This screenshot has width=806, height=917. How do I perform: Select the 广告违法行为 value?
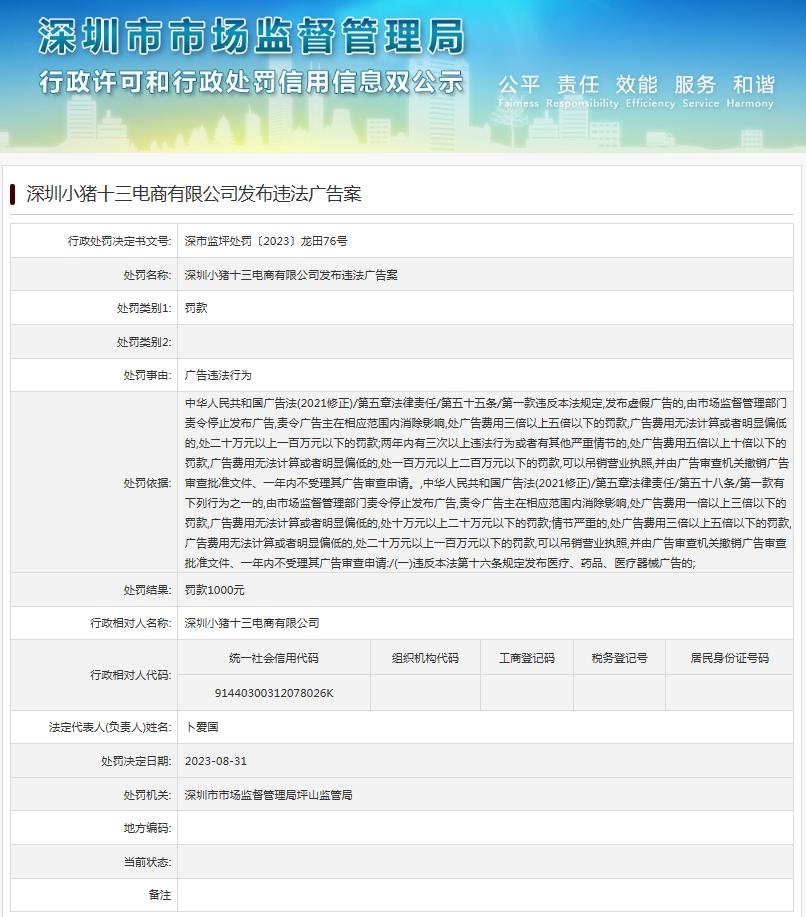[218, 375]
